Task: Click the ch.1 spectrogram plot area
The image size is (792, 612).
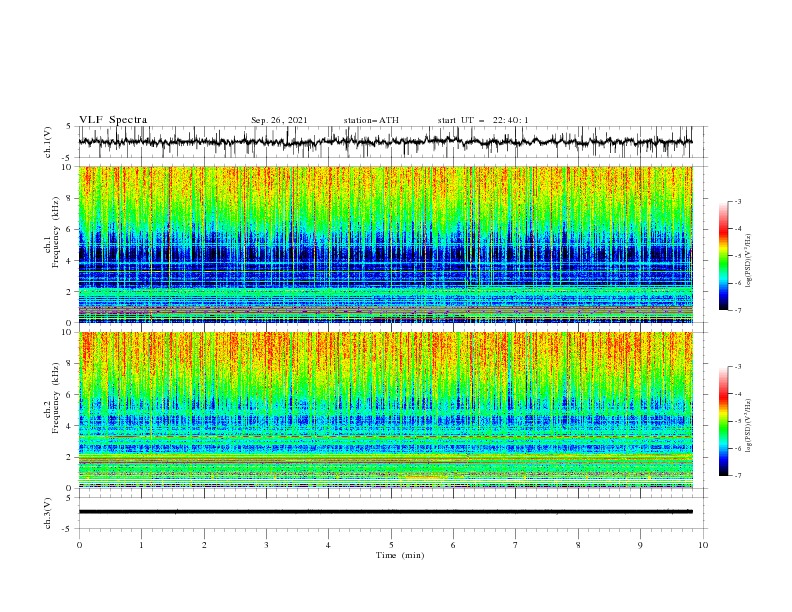Action: [385, 244]
